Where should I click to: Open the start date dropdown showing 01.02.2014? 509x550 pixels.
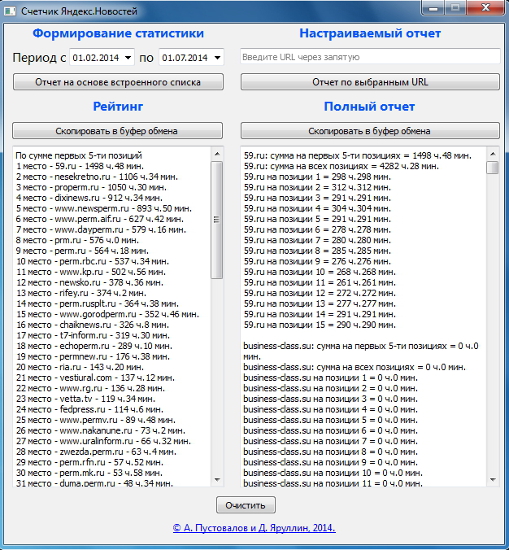tap(128, 58)
